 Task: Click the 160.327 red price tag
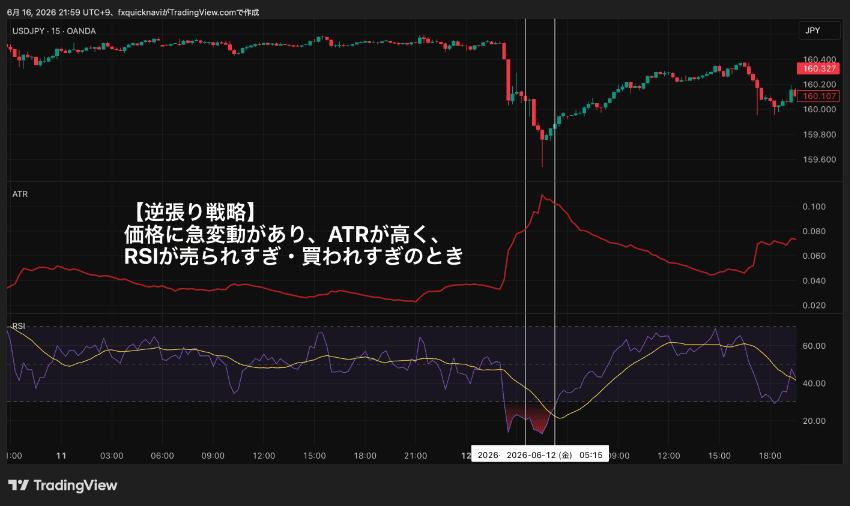[819, 68]
